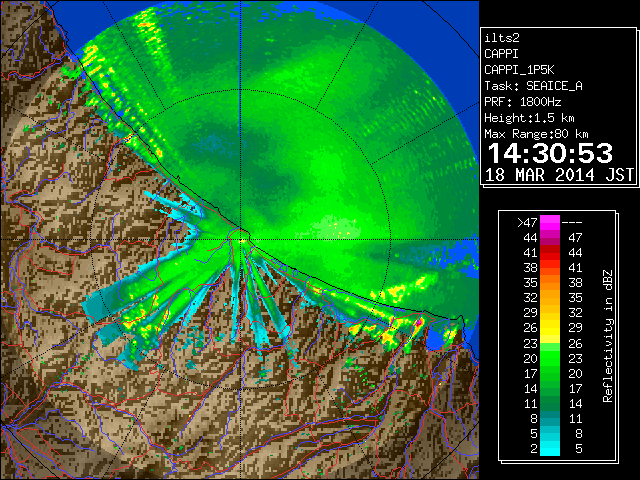Select the magenta >47 dBZ color swatch
This screenshot has height=480, width=640.
(550, 222)
